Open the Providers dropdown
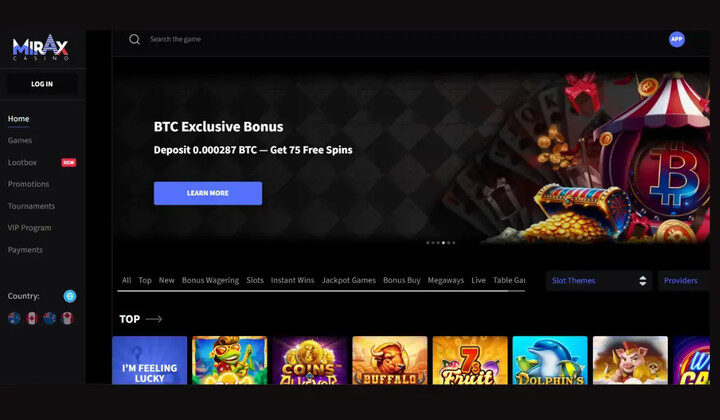The height and width of the screenshot is (420, 720). pyautogui.click(x=684, y=280)
